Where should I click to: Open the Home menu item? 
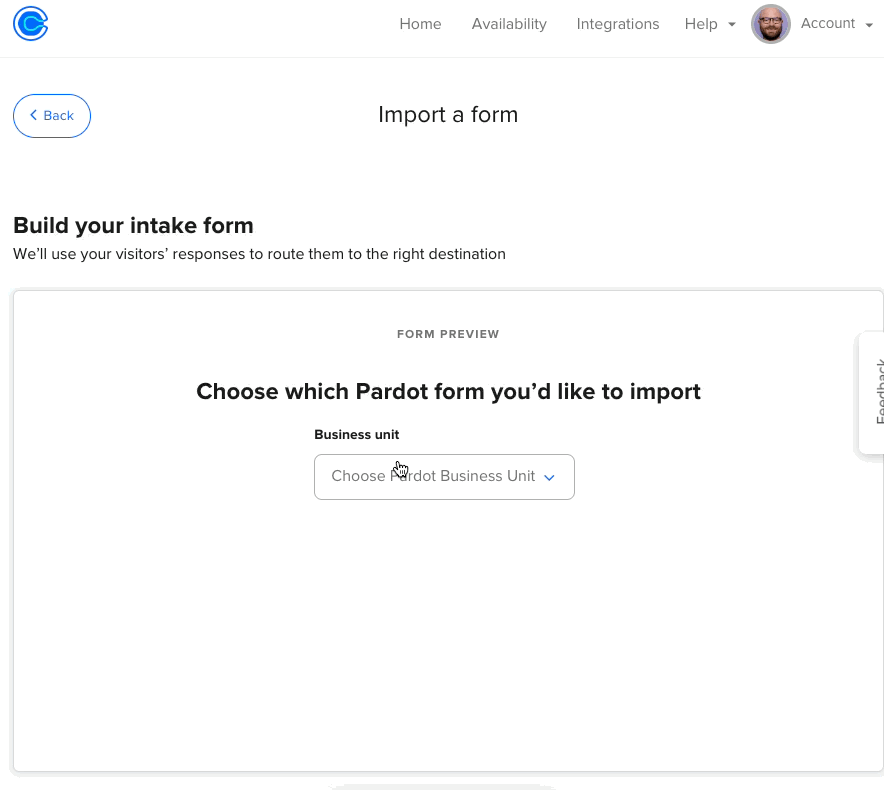coord(420,24)
